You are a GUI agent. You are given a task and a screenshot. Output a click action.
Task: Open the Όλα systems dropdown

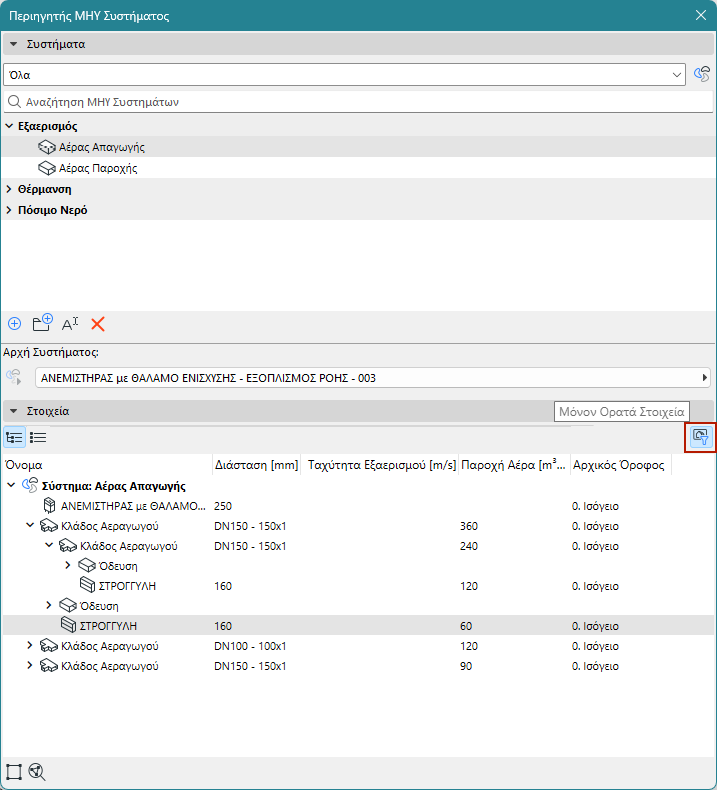coord(344,75)
